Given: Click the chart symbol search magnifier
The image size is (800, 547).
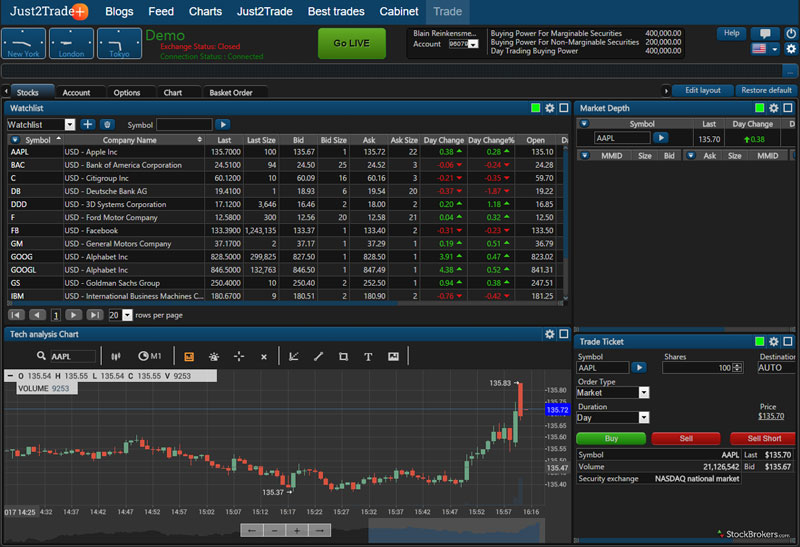Looking at the screenshot, I should [x=41, y=356].
